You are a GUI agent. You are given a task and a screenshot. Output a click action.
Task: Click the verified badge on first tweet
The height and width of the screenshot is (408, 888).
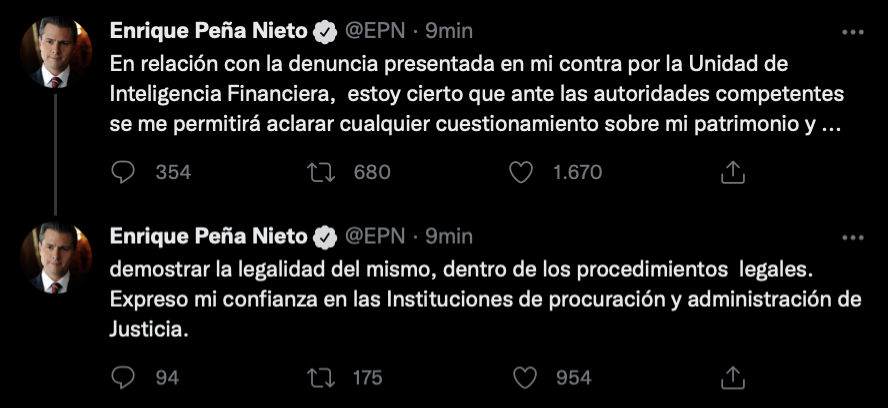pyautogui.click(x=325, y=31)
